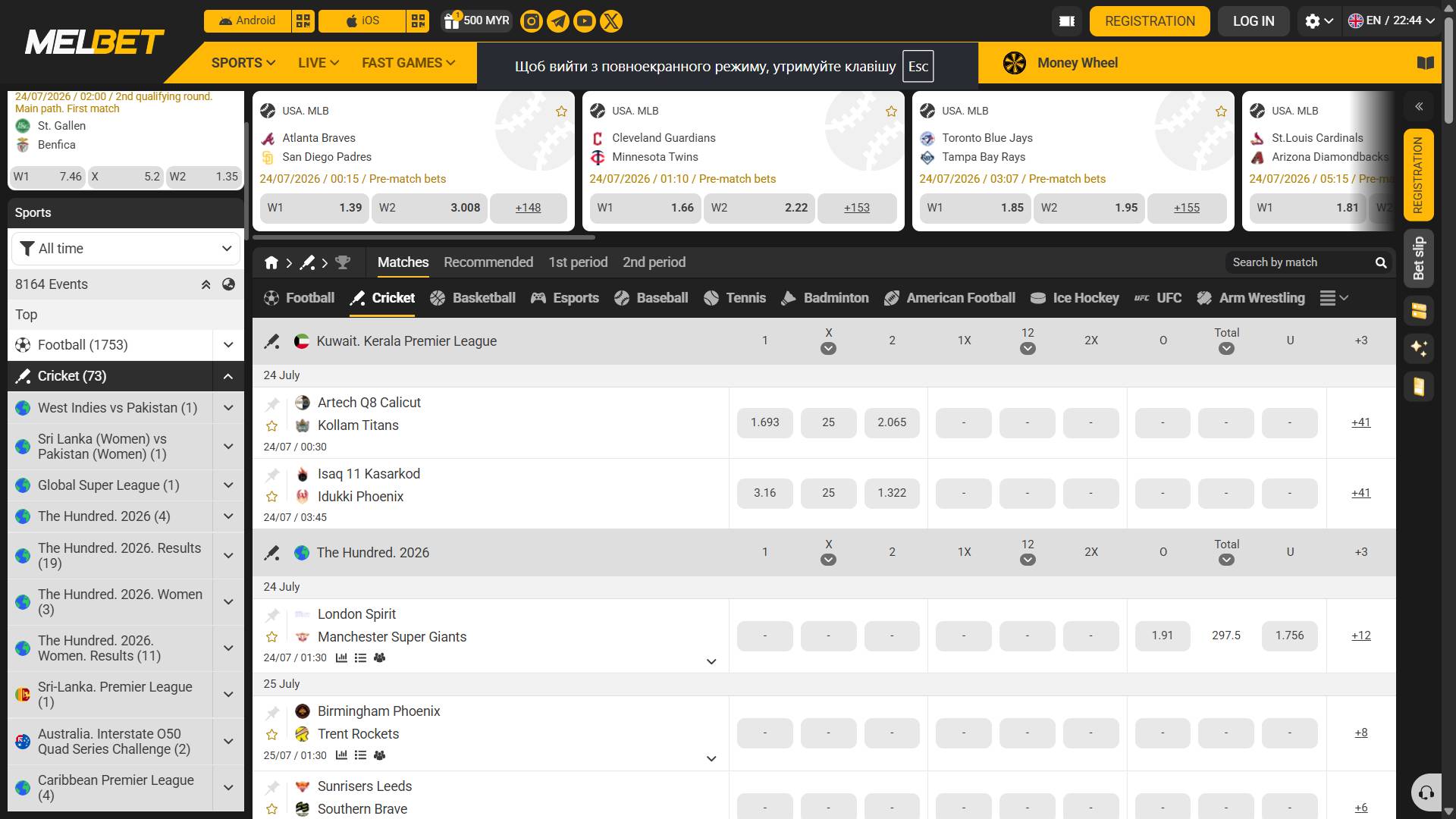Star the Sunrisers Leeds match
The height and width of the screenshot is (819, 1456).
pyautogui.click(x=272, y=809)
